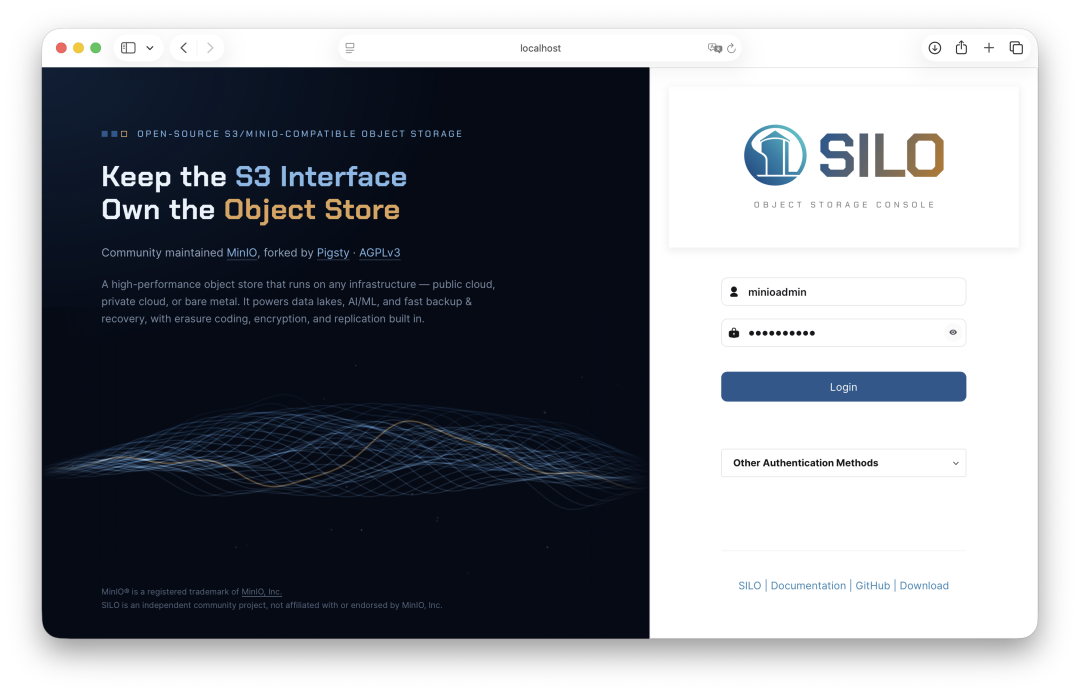Viewport: 1080px width, 694px height.
Task: Click the 'Keep the S3 Interface' heading
Action: pyautogui.click(x=254, y=177)
